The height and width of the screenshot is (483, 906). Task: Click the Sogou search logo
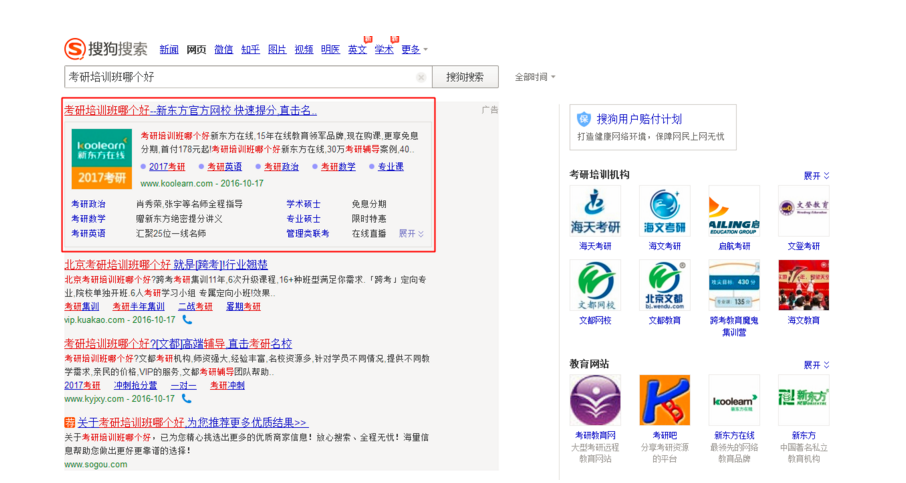pyautogui.click(x=106, y=49)
